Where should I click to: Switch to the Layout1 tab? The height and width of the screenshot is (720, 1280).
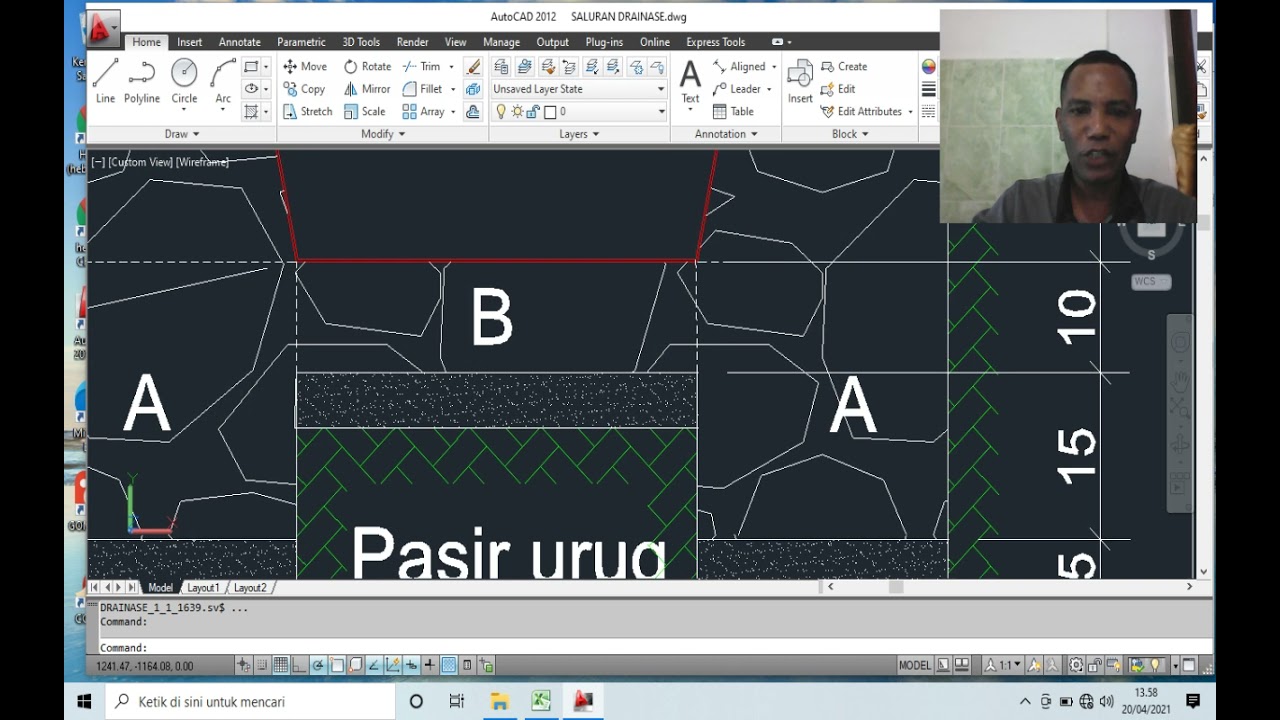point(203,588)
